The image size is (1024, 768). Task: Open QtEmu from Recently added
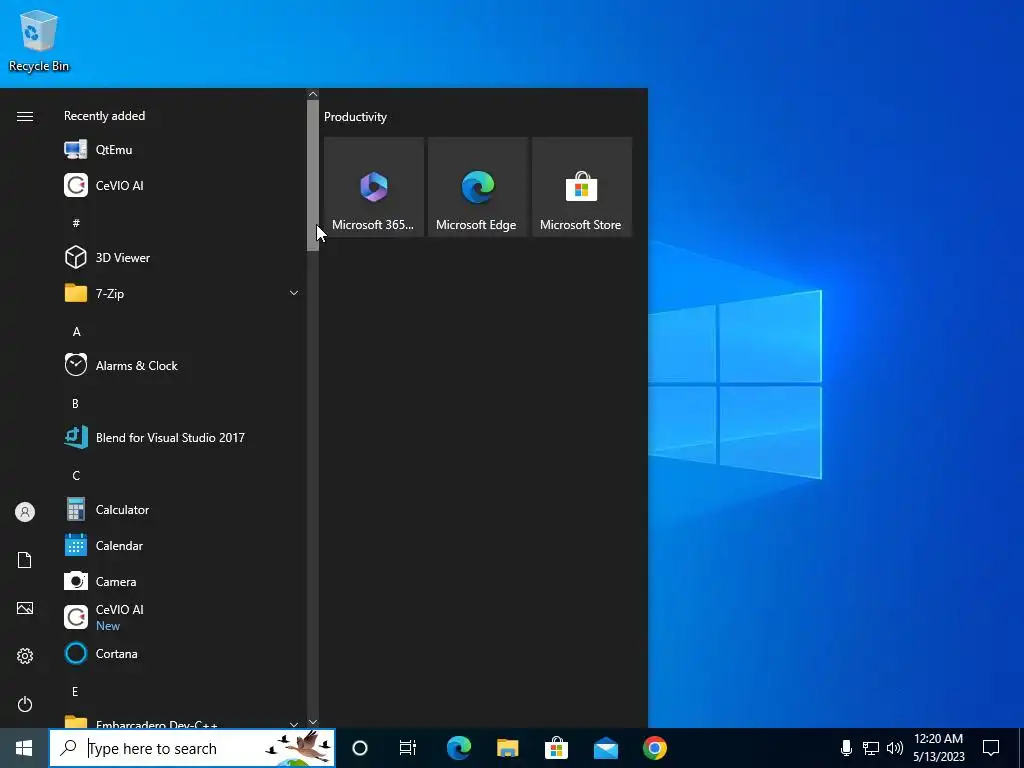click(182, 150)
